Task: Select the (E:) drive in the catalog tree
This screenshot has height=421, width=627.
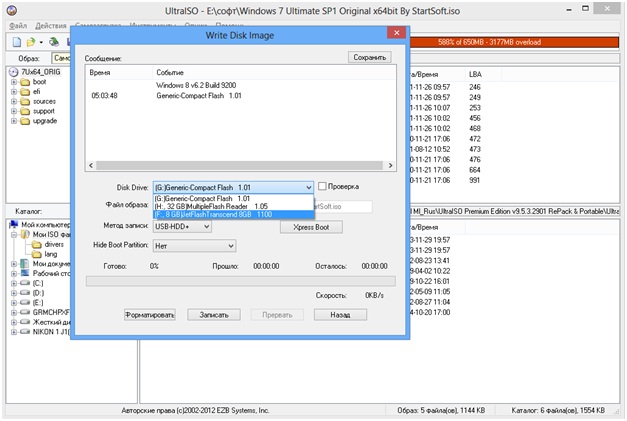Action: tap(38, 303)
